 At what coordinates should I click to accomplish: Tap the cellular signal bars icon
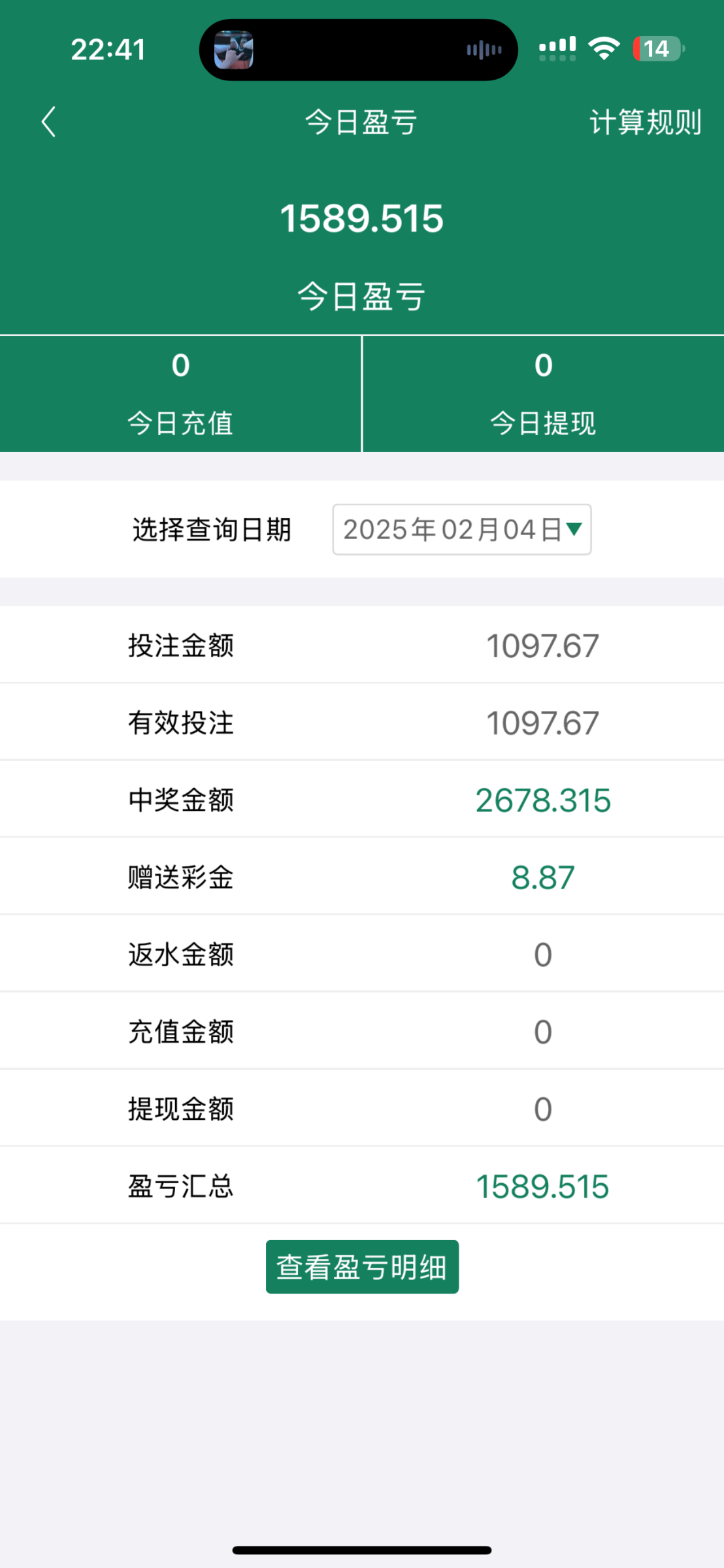[x=557, y=49]
